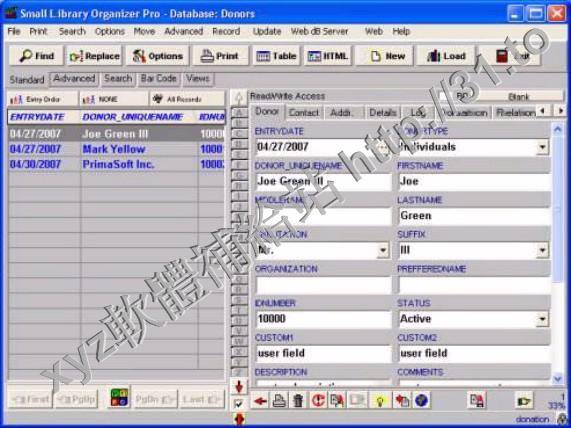
Task: Click the Find toolbar button
Action: coord(36,56)
